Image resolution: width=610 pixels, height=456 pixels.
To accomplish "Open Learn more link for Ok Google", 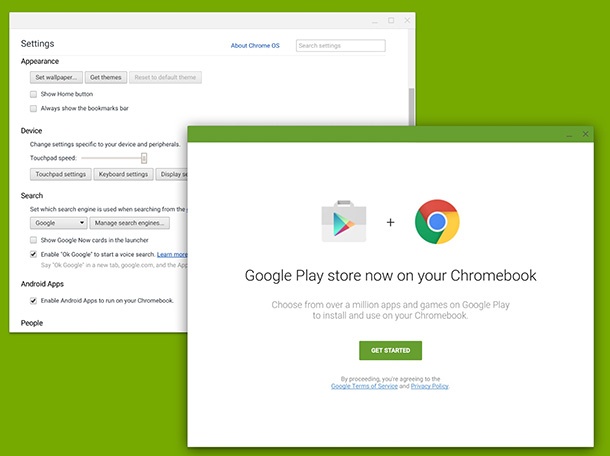I will pos(172,254).
